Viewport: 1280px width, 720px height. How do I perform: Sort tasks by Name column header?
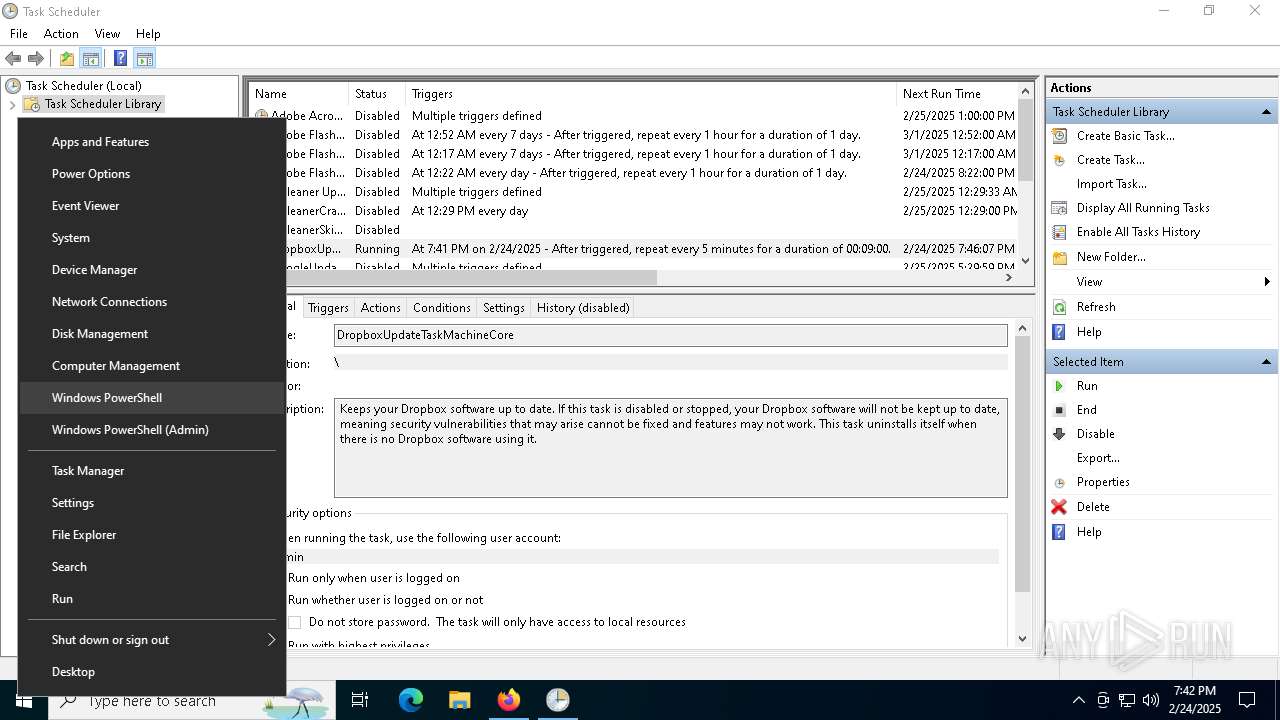click(298, 94)
